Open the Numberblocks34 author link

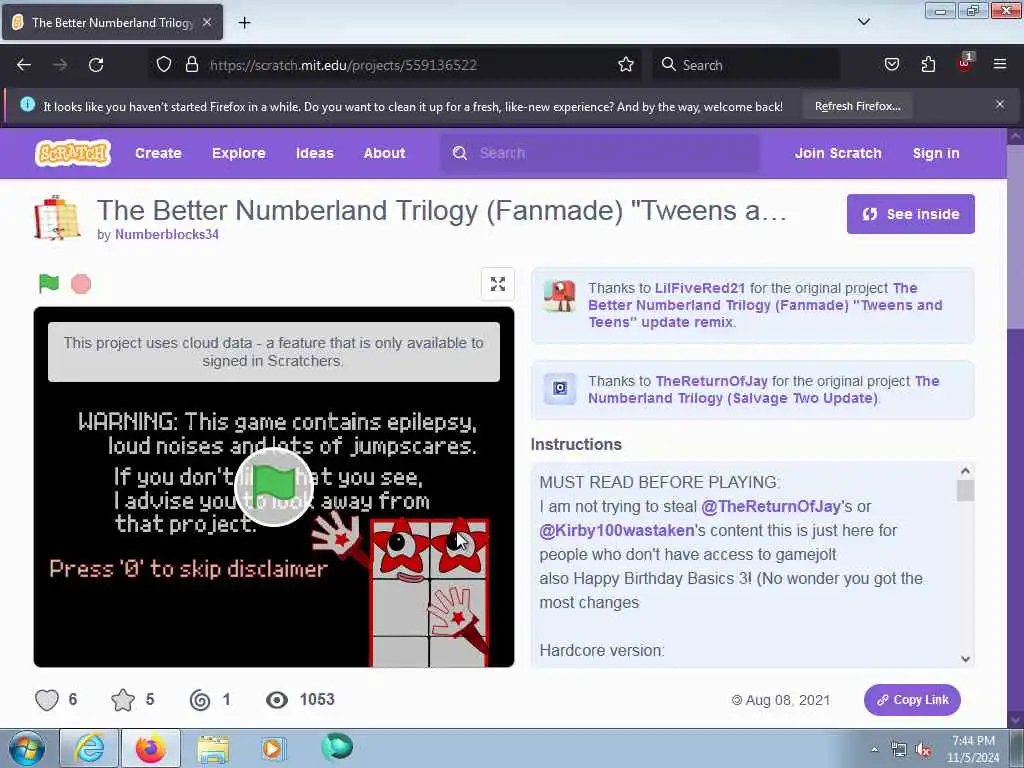click(x=167, y=234)
